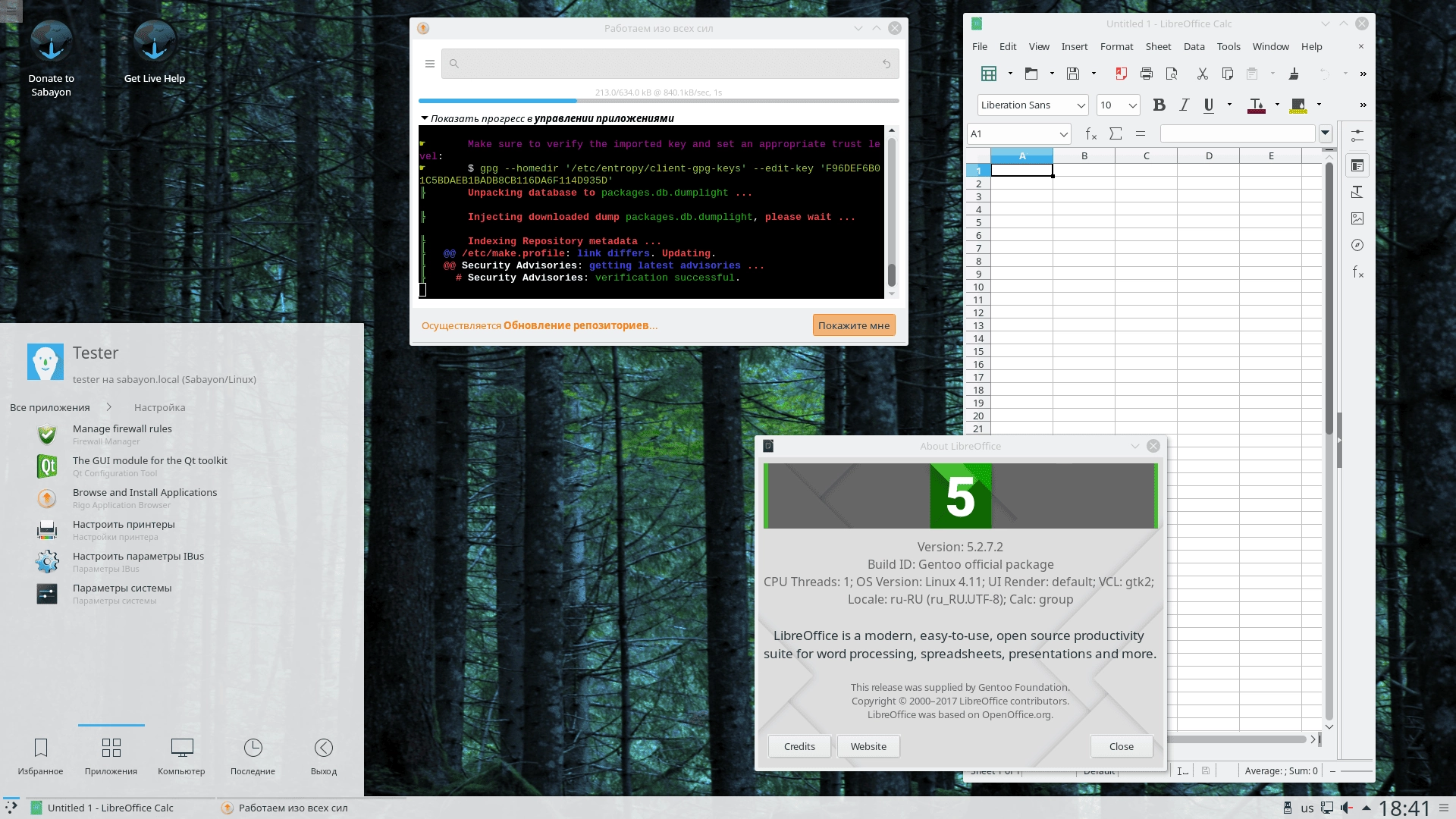Click the Print icon in Calc toolbar

coord(1147,74)
